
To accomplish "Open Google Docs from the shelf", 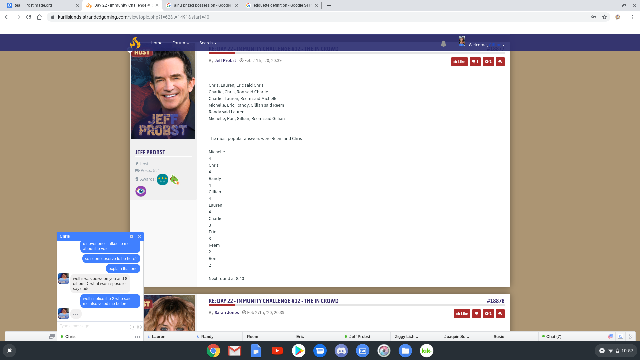I will pos(256,351).
